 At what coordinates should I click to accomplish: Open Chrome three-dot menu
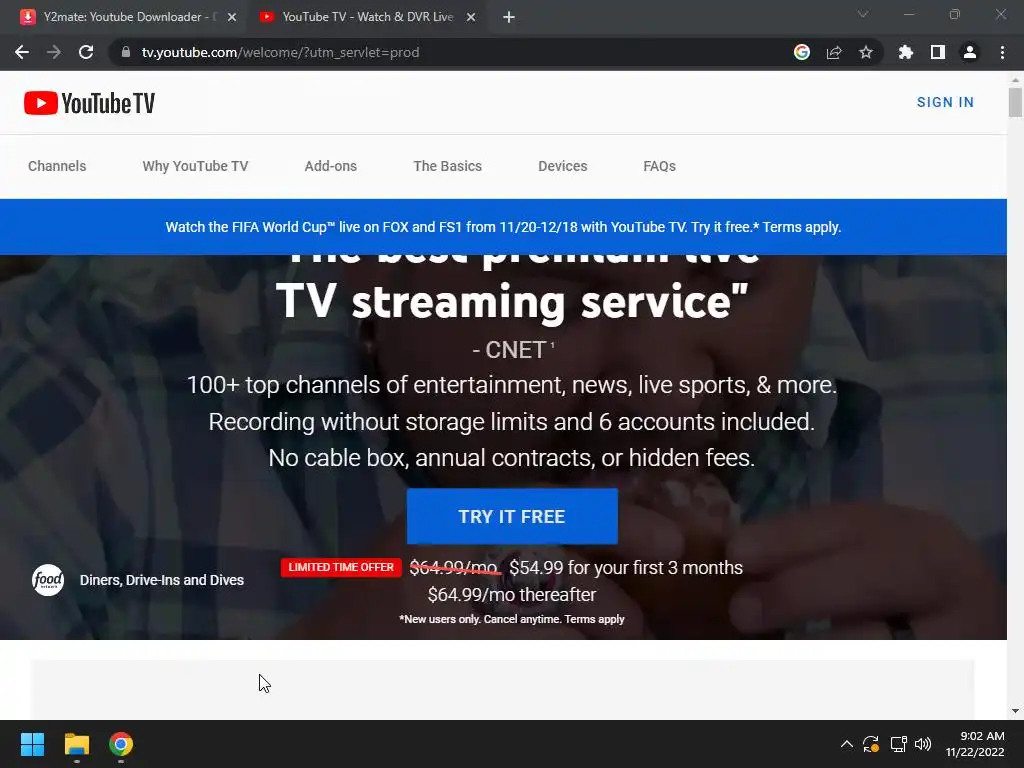1002,52
